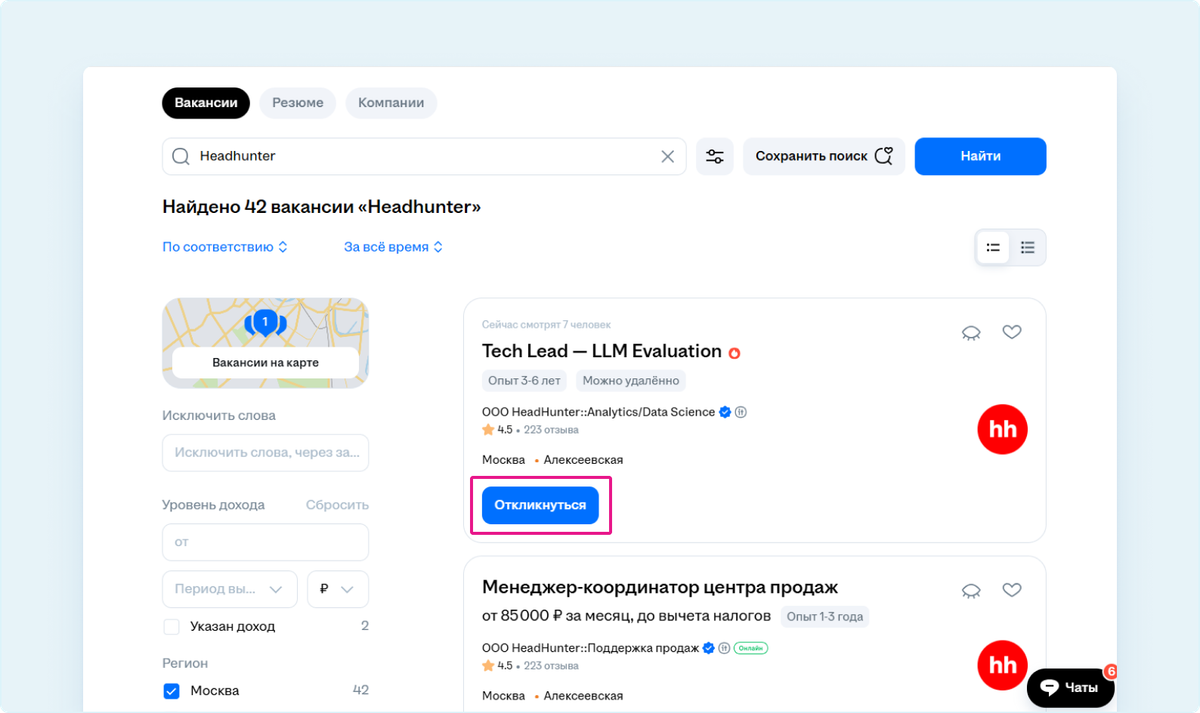Add Tech Lead vacancy to favorites

[1012, 332]
